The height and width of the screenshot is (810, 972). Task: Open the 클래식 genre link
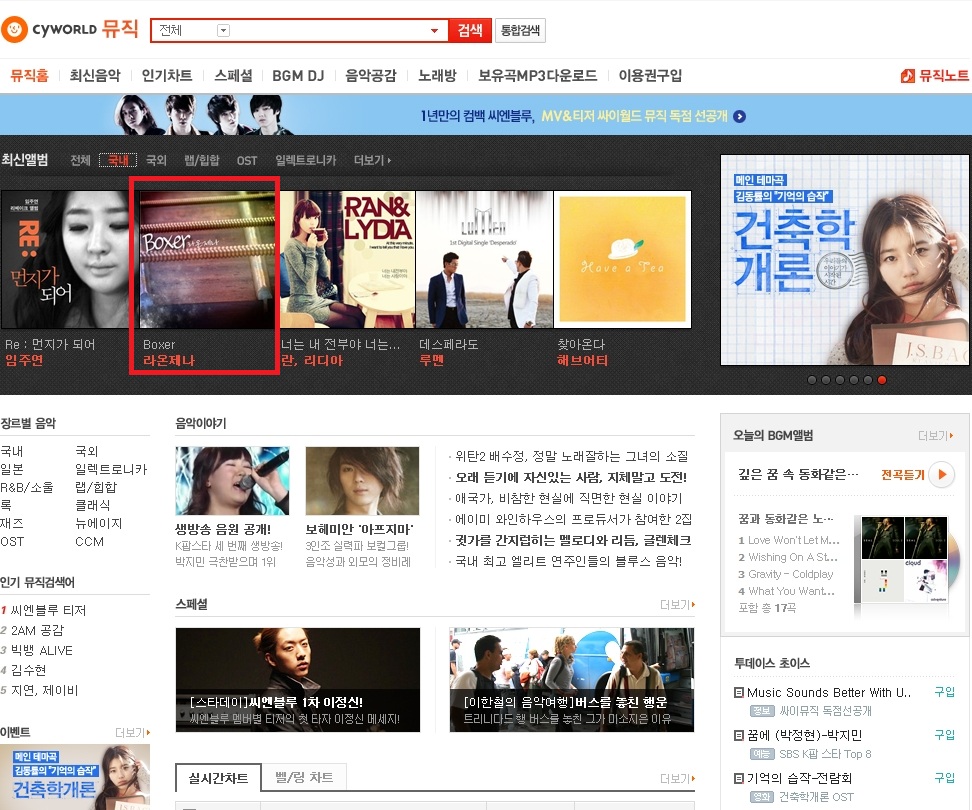coord(93,505)
